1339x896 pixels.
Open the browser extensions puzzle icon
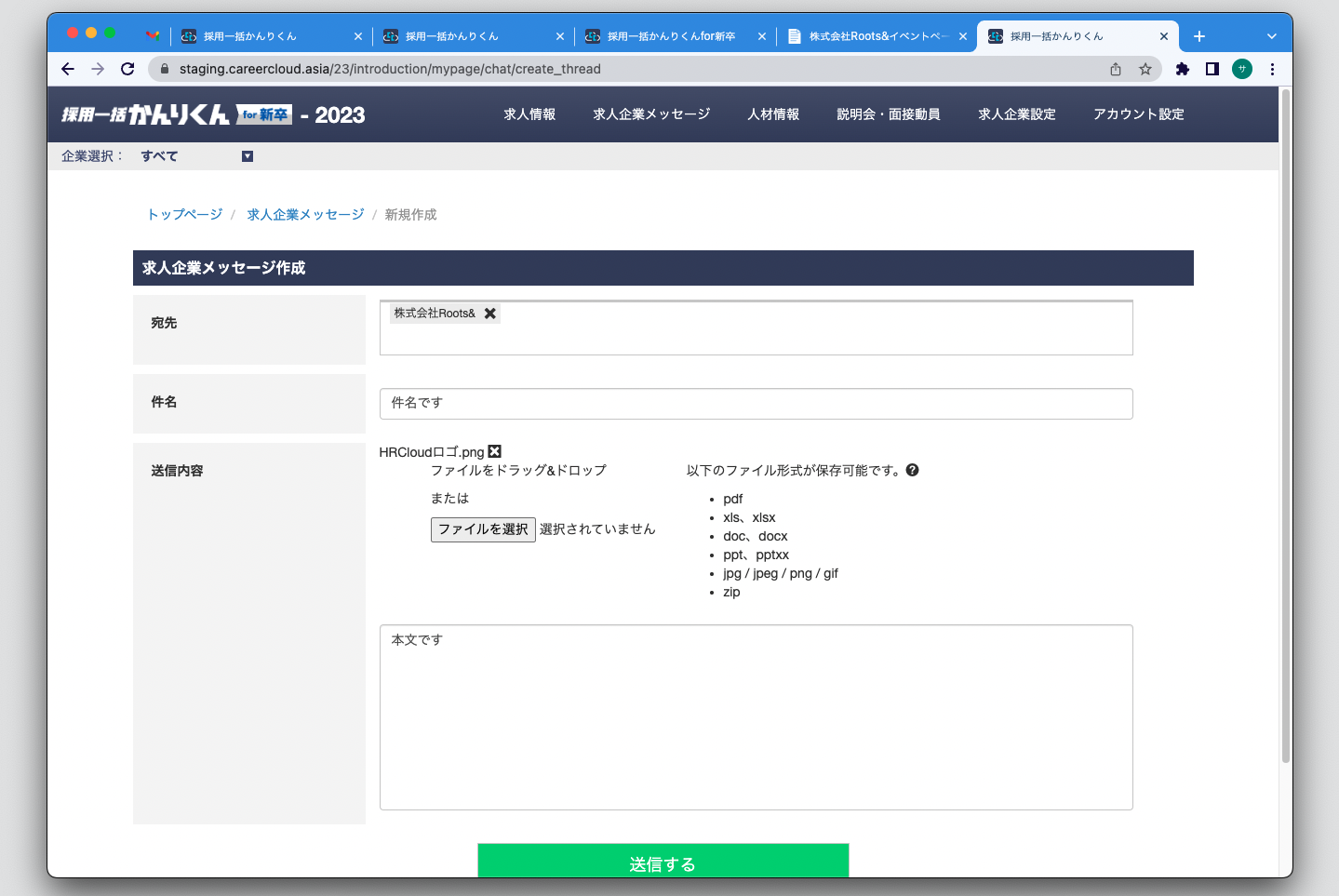tap(1183, 69)
